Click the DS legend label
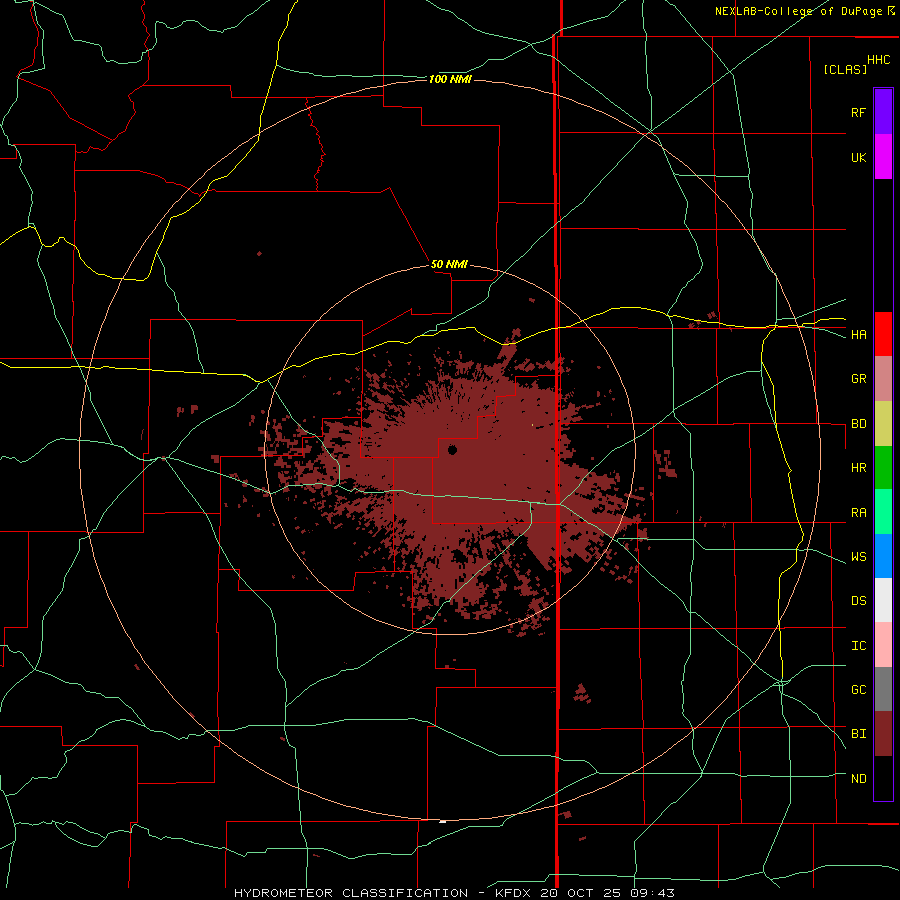 click(x=858, y=600)
